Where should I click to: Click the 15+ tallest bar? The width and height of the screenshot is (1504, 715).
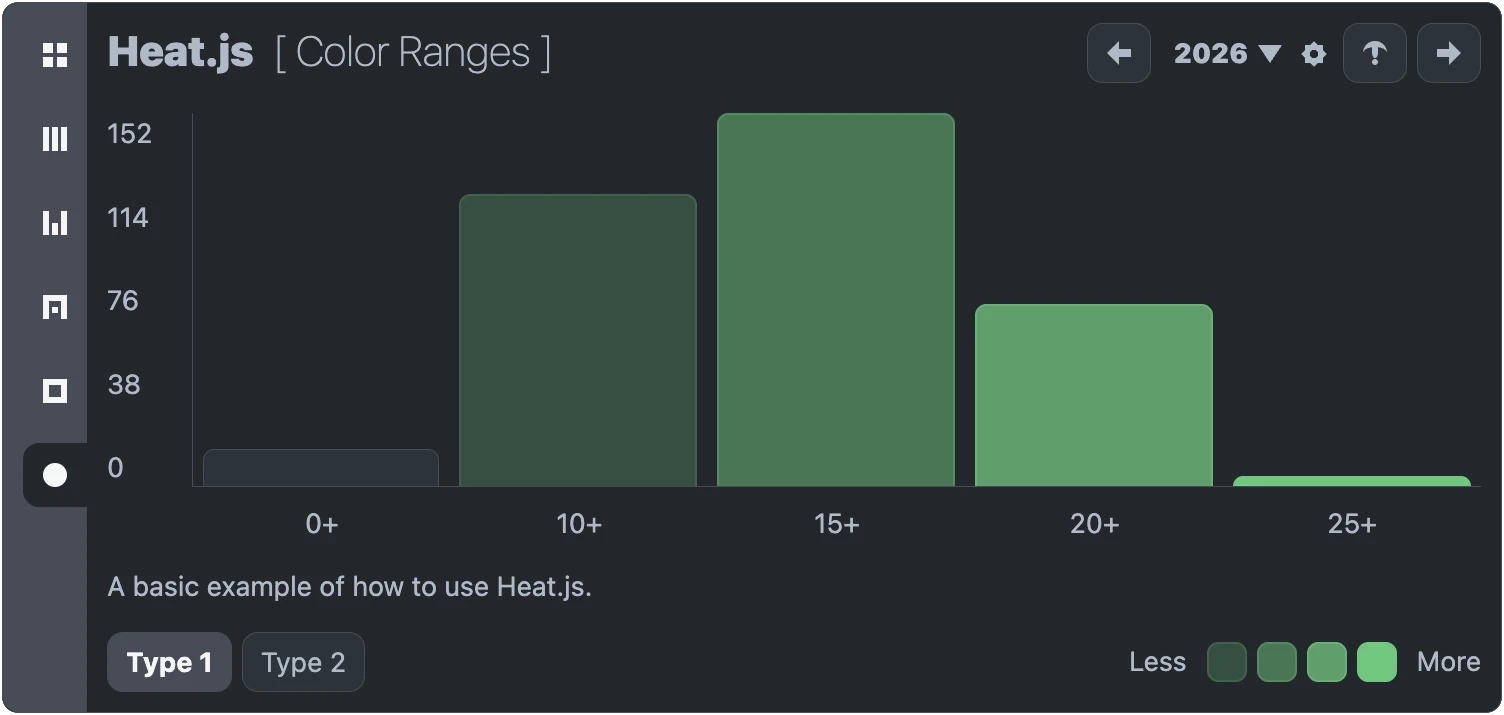click(836, 300)
